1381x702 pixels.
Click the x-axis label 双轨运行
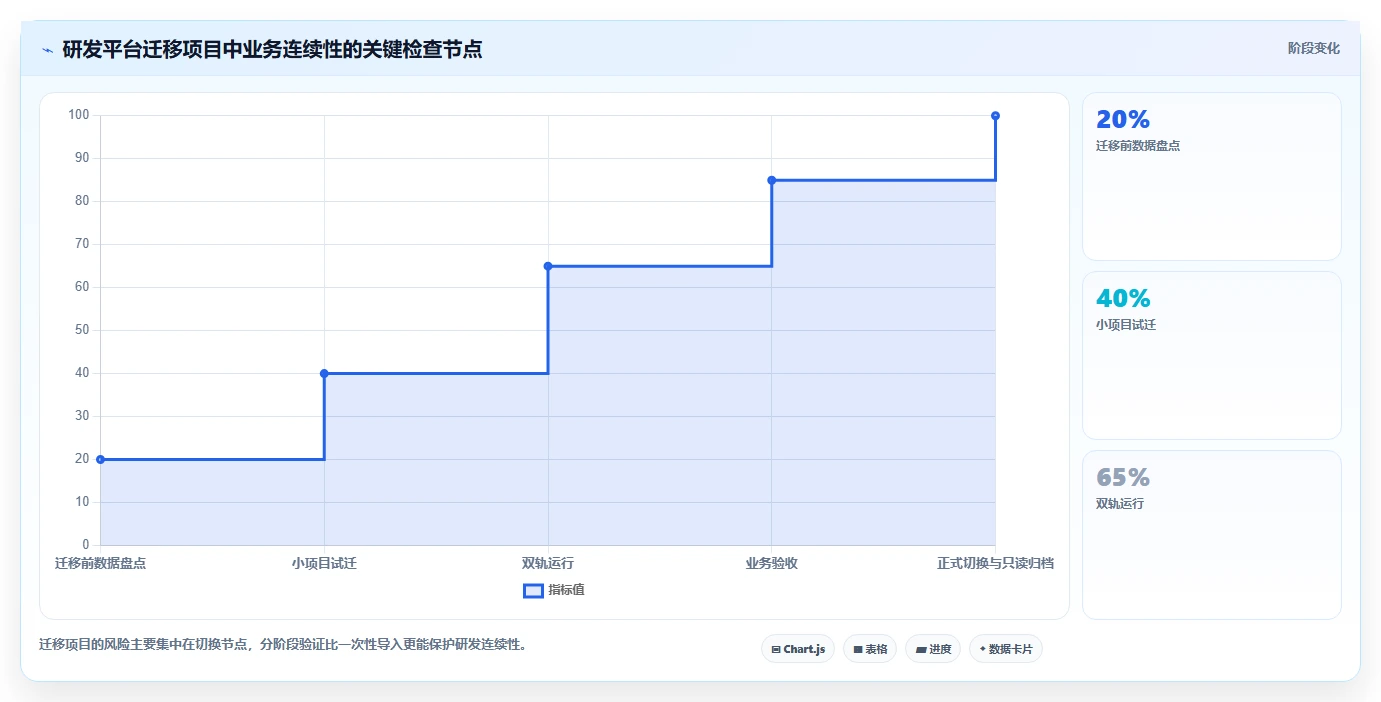pyautogui.click(x=548, y=563)
